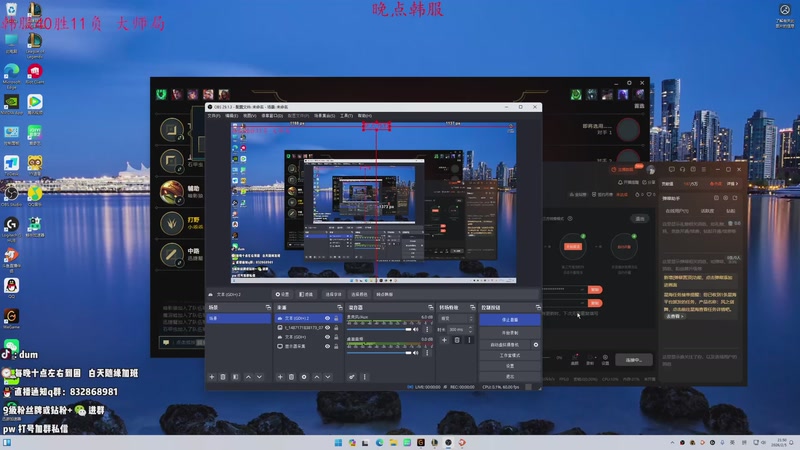Open the fade transition type dropdown
800x450 pixels.
coord(456,318)
